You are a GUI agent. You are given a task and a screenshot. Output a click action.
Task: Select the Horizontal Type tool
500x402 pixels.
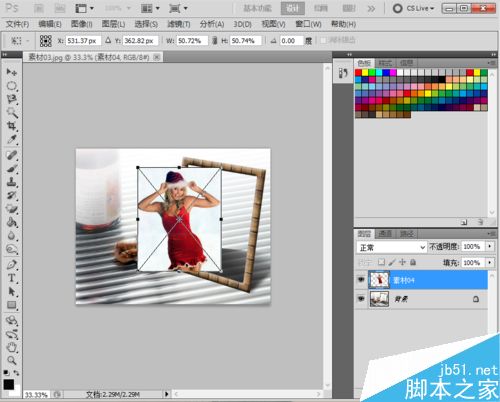[12, 278]
